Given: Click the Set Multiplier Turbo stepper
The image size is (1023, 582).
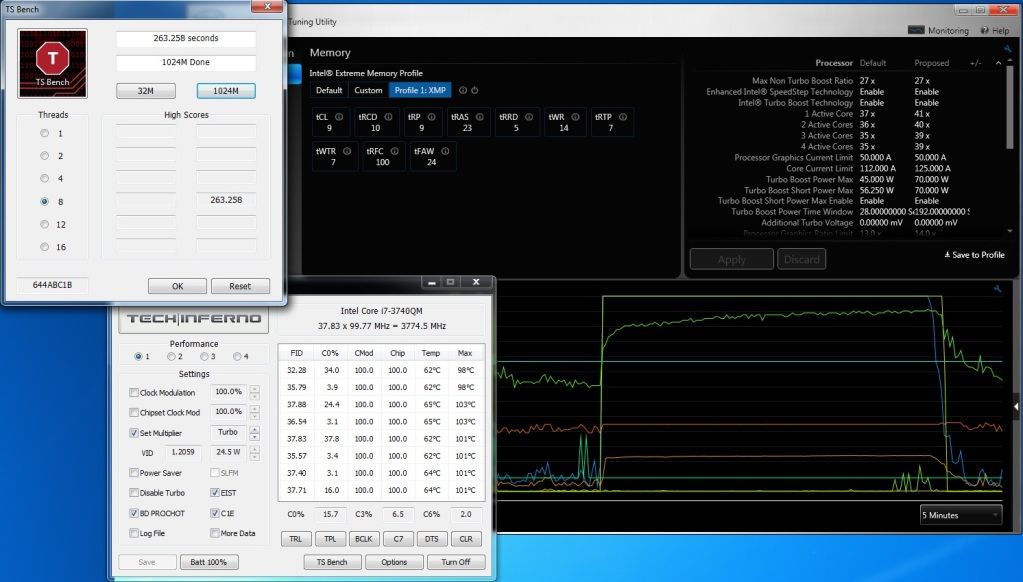Looking at the screenshot, I should 254,433.
